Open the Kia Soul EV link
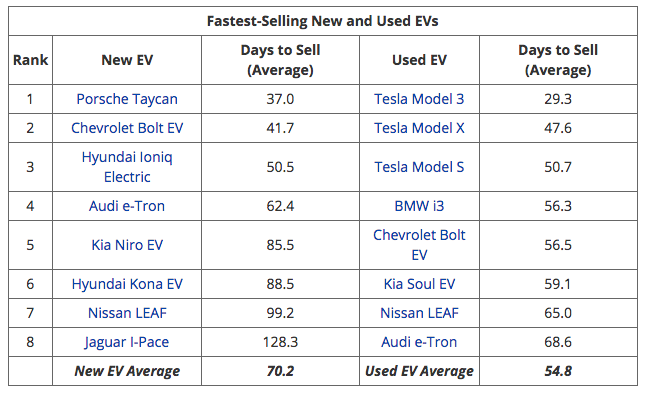 419,284
